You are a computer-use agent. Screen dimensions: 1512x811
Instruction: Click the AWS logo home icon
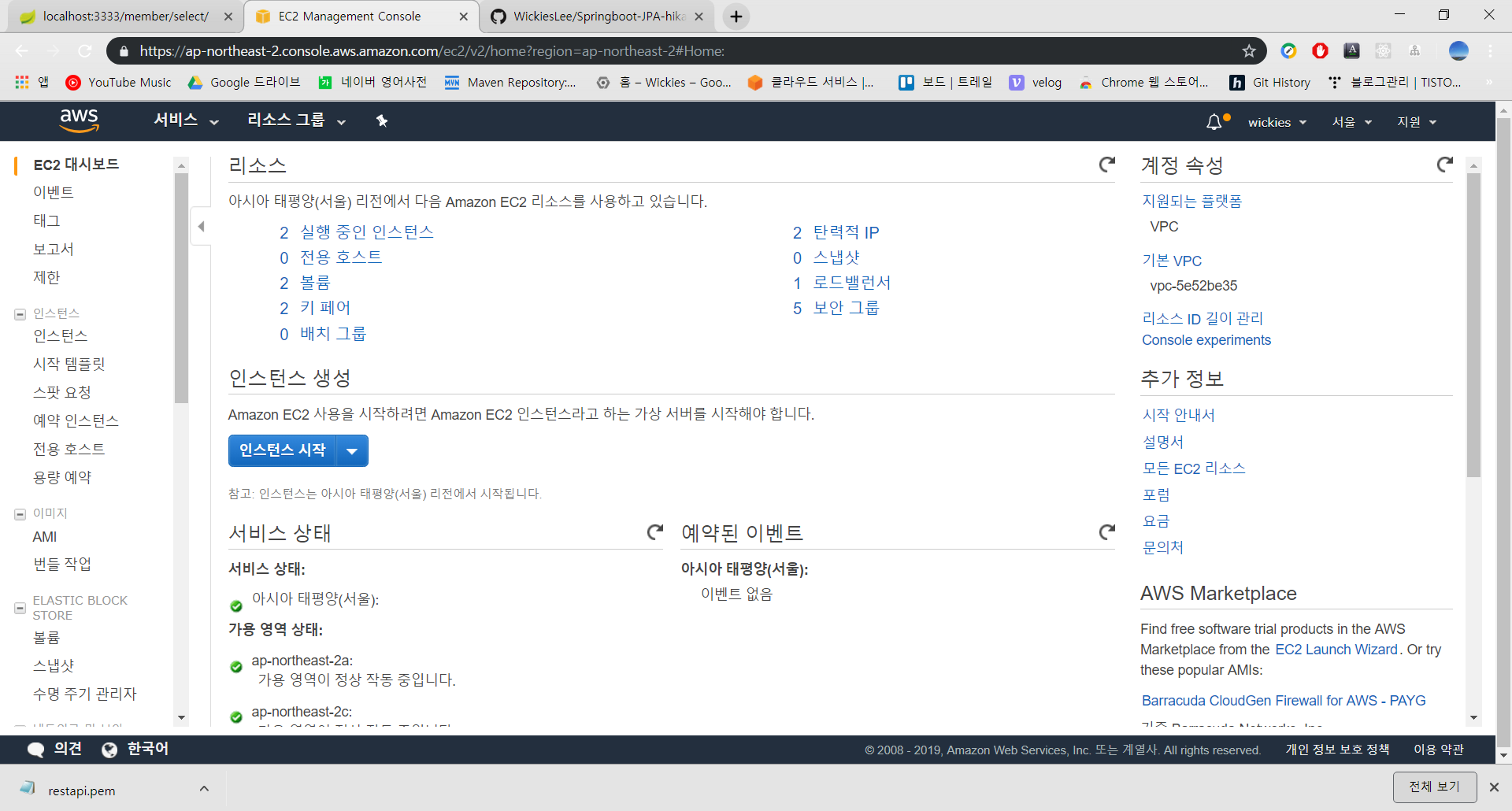(x=79, y=120)
